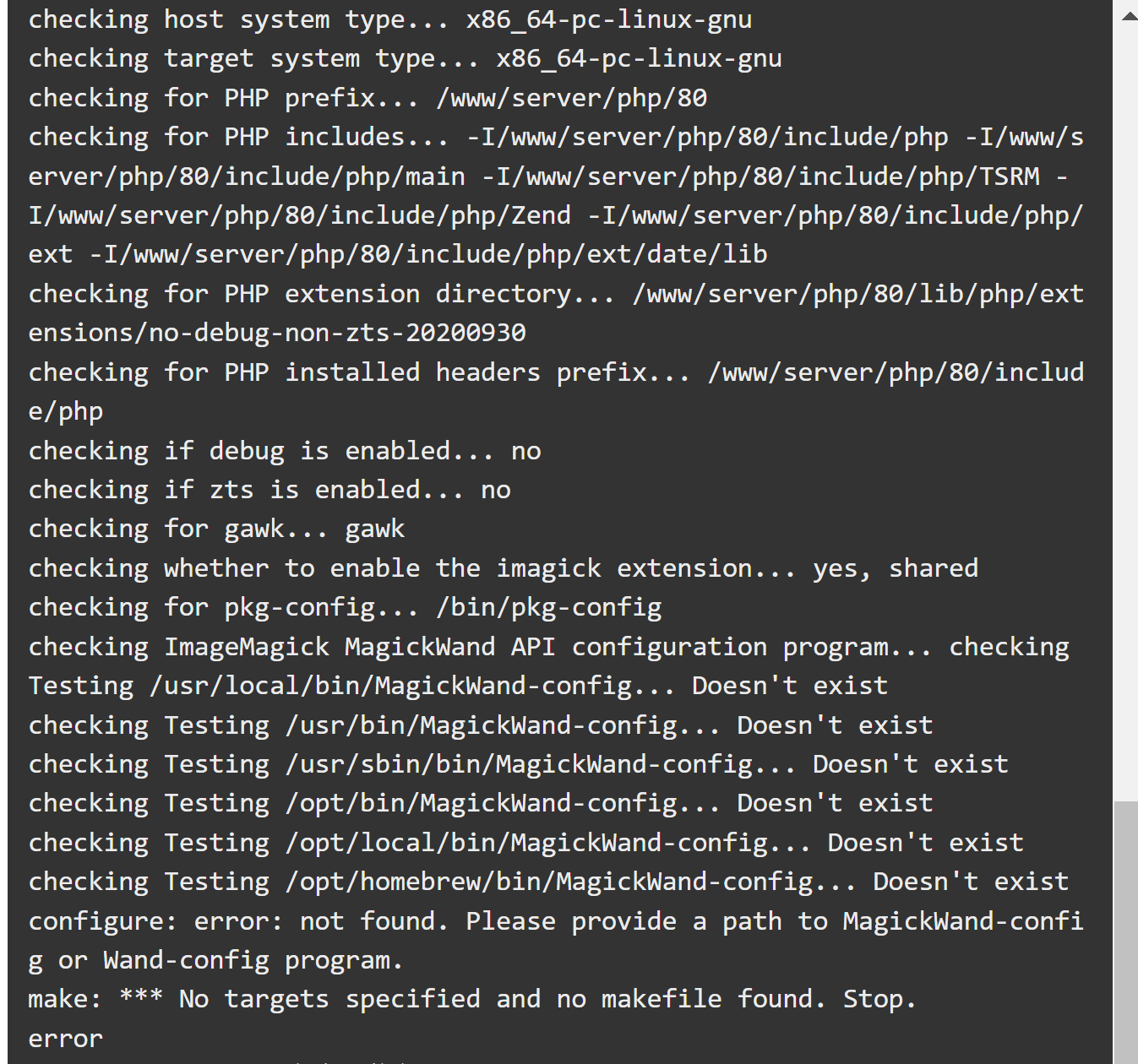1138x1064 pixels.
Task: Click the empty scrollbar track above thumb
Action: [x=1125, y=414]
